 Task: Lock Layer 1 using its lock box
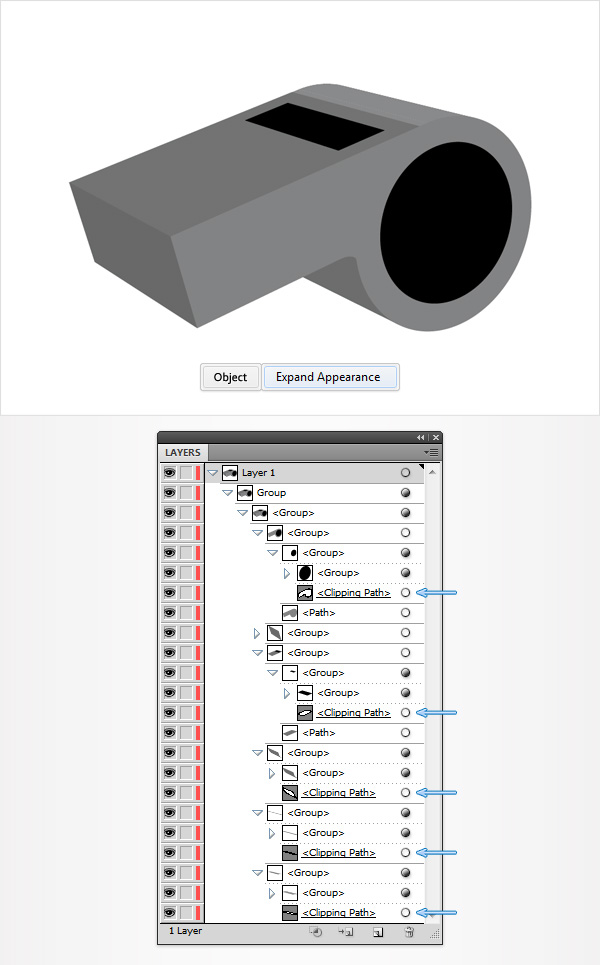pos(186,473)
